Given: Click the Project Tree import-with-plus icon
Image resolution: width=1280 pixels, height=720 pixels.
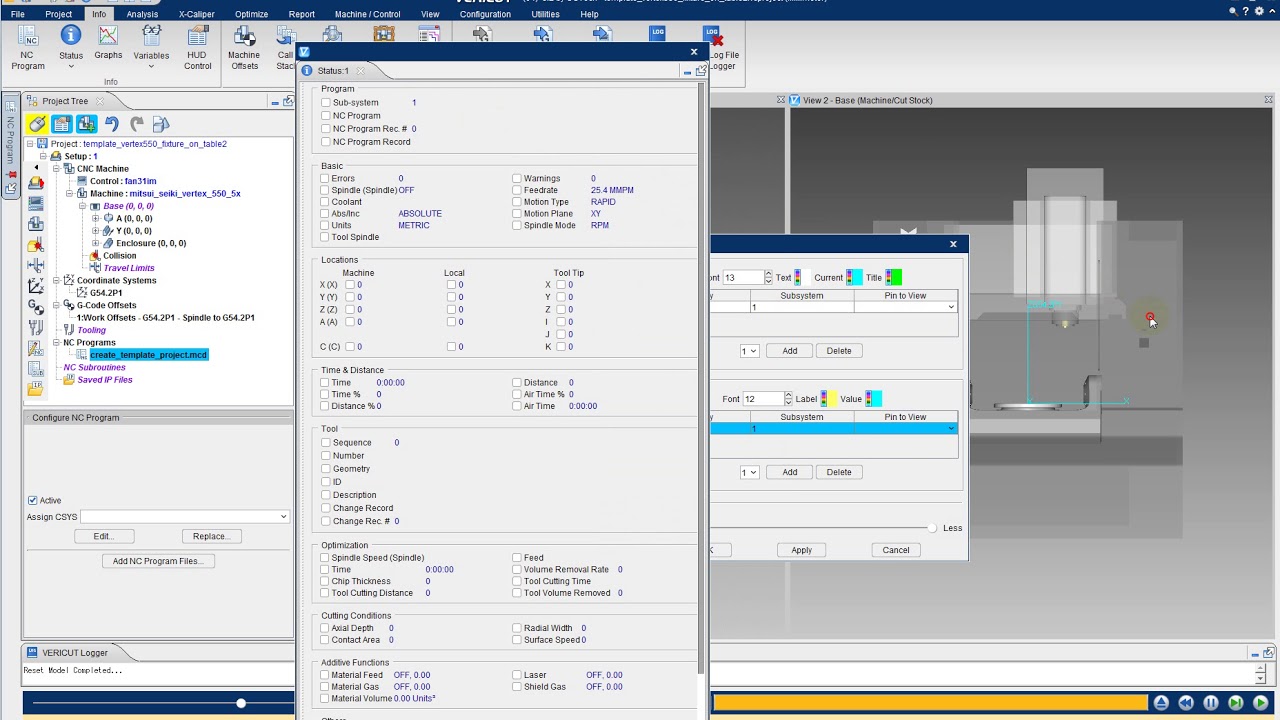Looking at the screenshot, I should (87, 124).
